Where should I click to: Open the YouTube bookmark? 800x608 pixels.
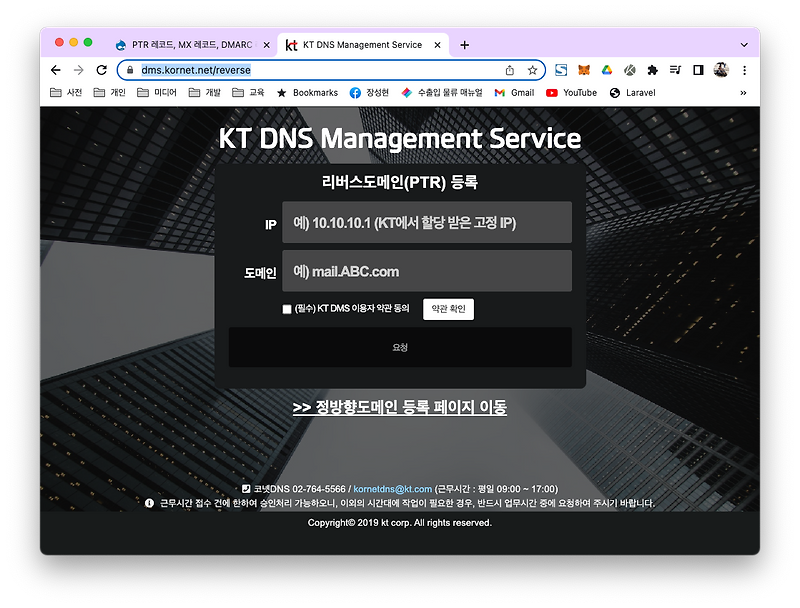(x=571, y=93)
